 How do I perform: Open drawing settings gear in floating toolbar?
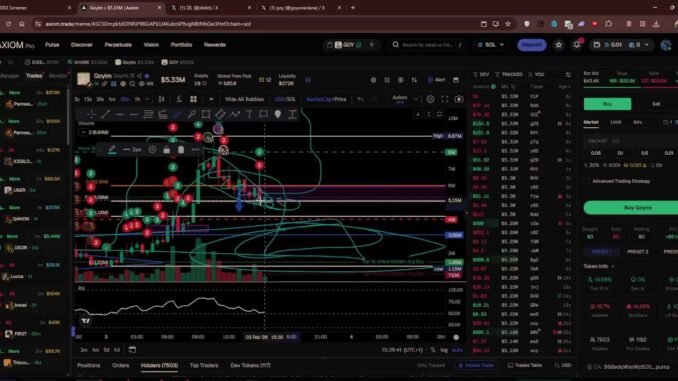tap(152, 150)
